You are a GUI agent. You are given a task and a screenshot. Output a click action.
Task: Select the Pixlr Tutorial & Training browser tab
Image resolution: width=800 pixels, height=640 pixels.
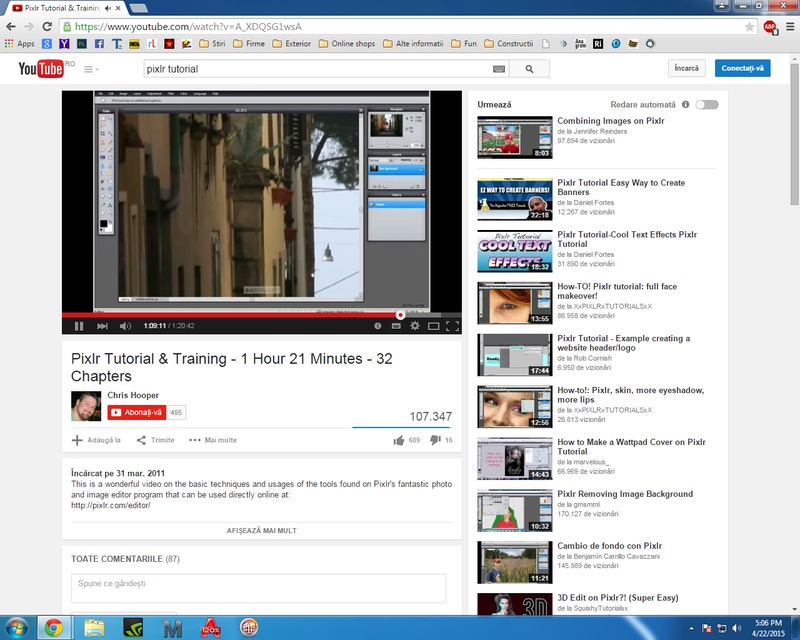pos(67,8)
